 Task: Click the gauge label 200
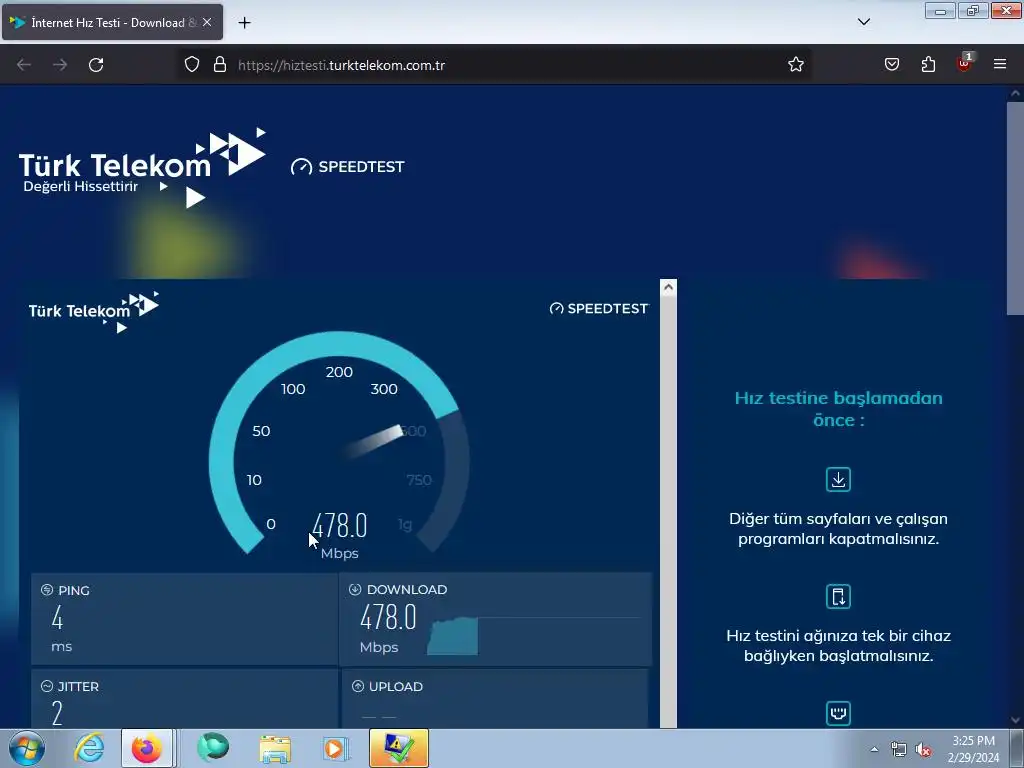click(339, 372)
